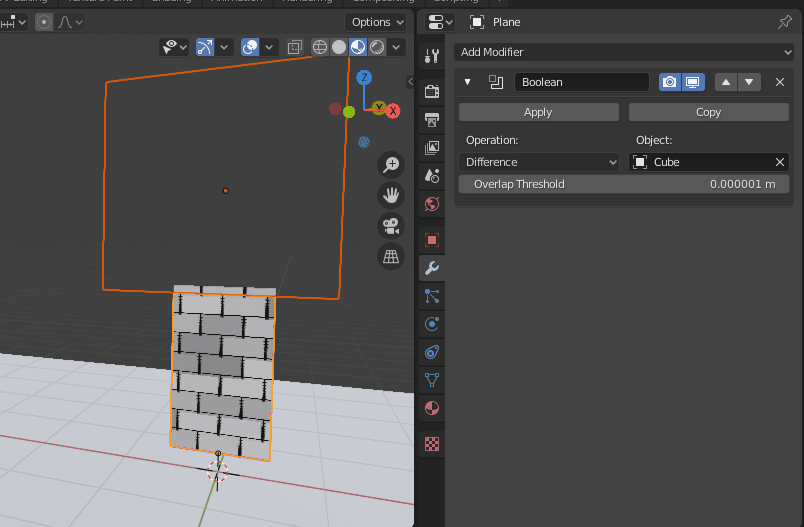Click the pin icon in properties header
The width and height of the screenshot is (804, 527).
(785, 22)
